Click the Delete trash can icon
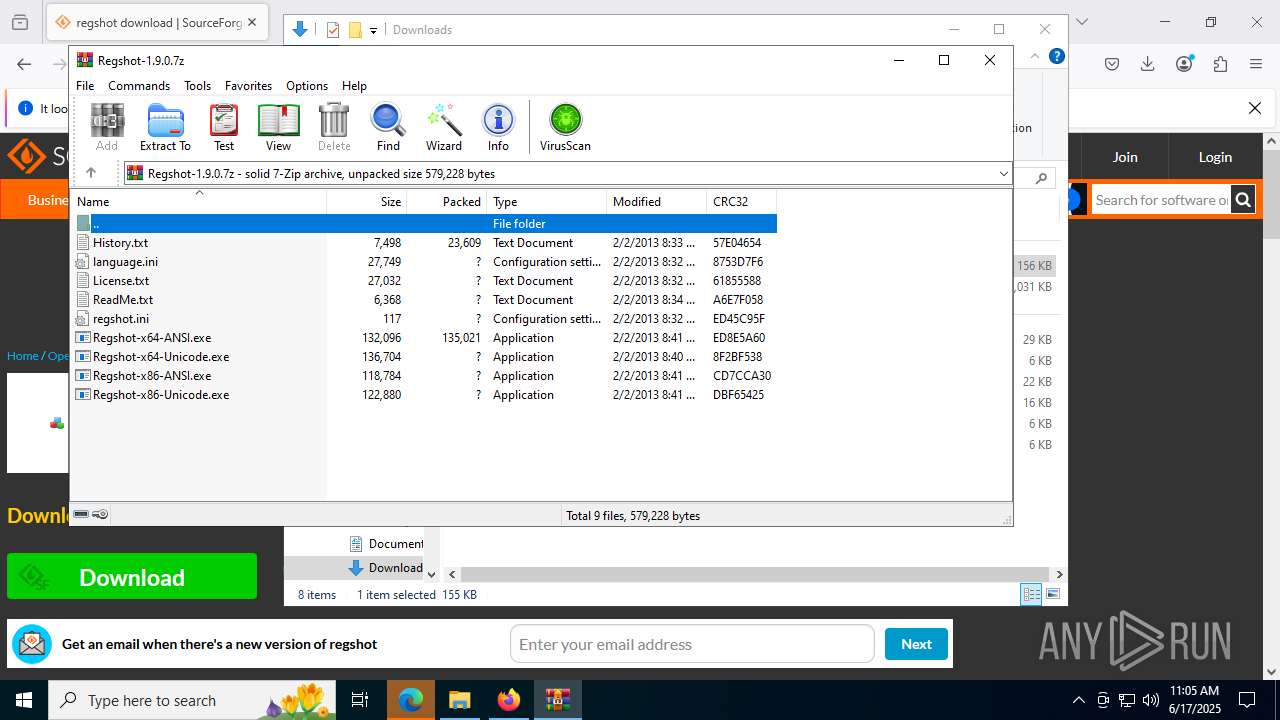This screenshot has width=1280, height=720. (x=334, y=127)
